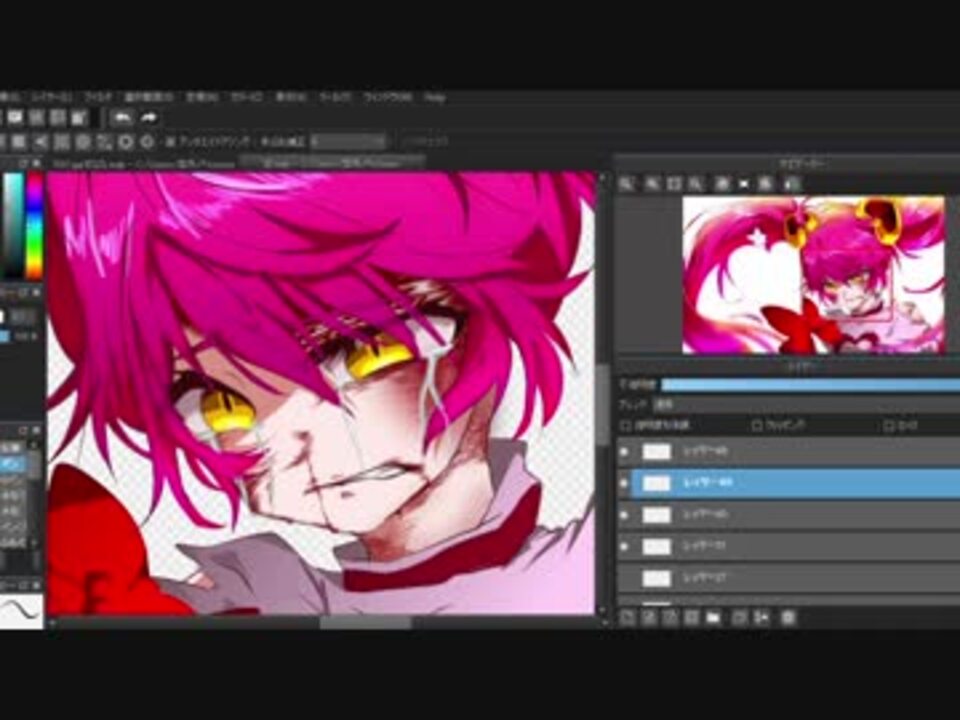The width and height of the screenshot is (960, 720).
Task: Click the second icon in the Navigator toolbar
Action: coord(651,183)
